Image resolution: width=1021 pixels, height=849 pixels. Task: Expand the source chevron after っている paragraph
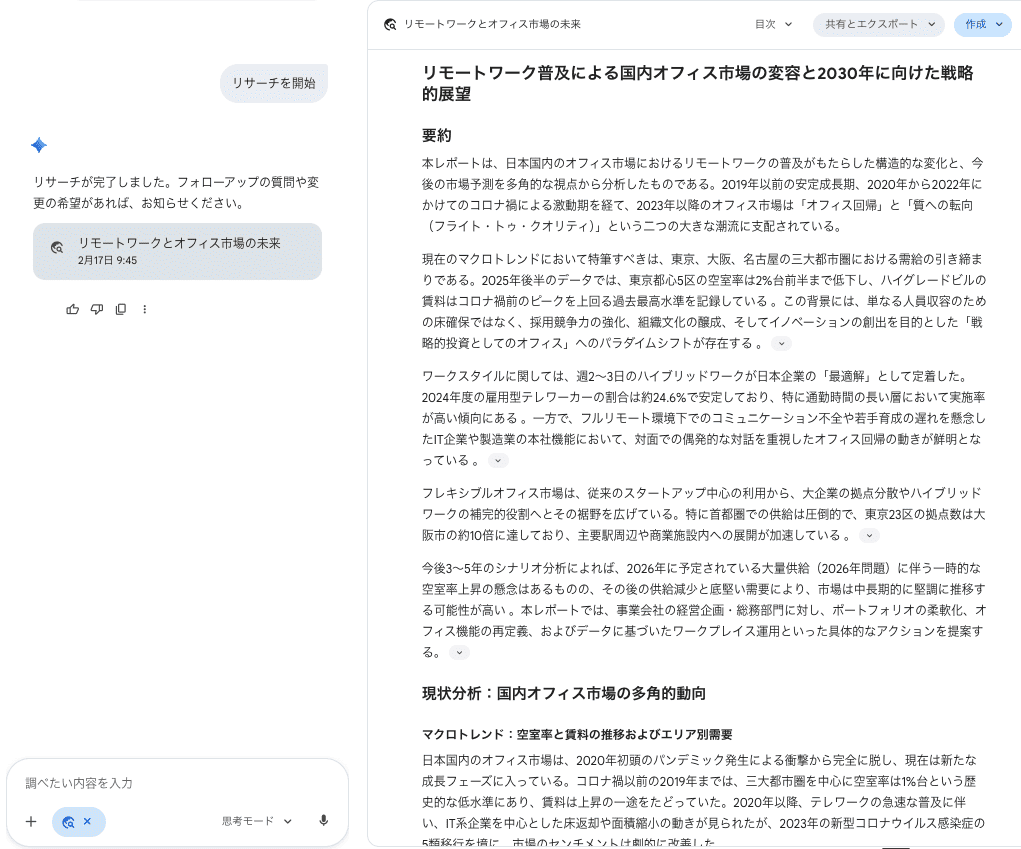coord(498,460)
